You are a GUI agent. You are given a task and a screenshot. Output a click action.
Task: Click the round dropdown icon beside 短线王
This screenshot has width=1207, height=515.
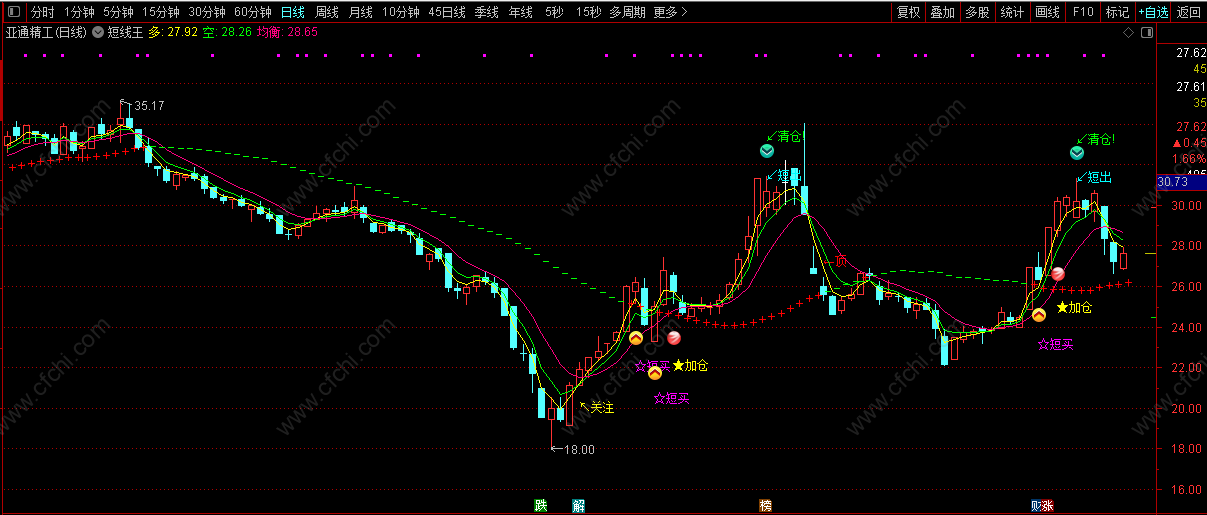coord(97,32)
